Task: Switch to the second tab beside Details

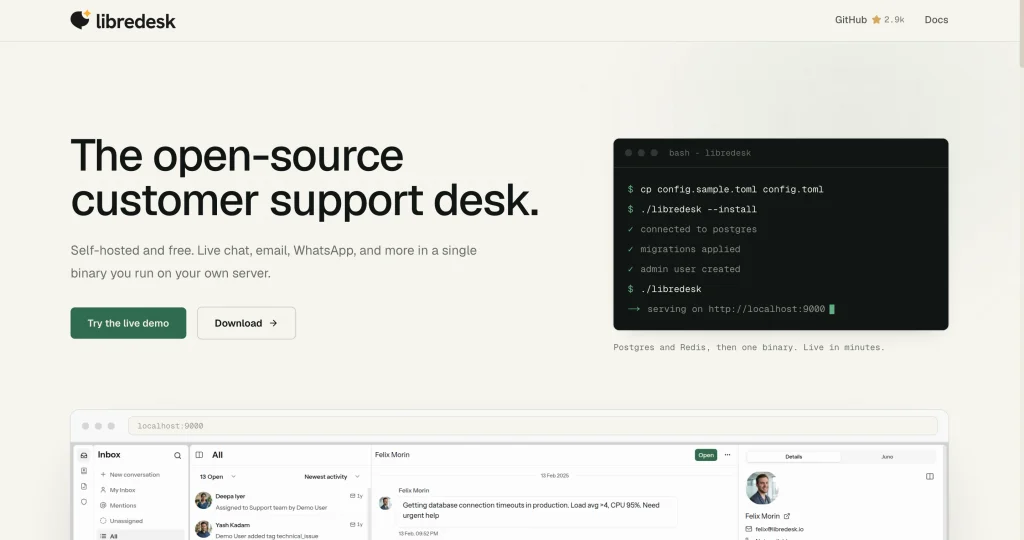Action: [887, 456]
